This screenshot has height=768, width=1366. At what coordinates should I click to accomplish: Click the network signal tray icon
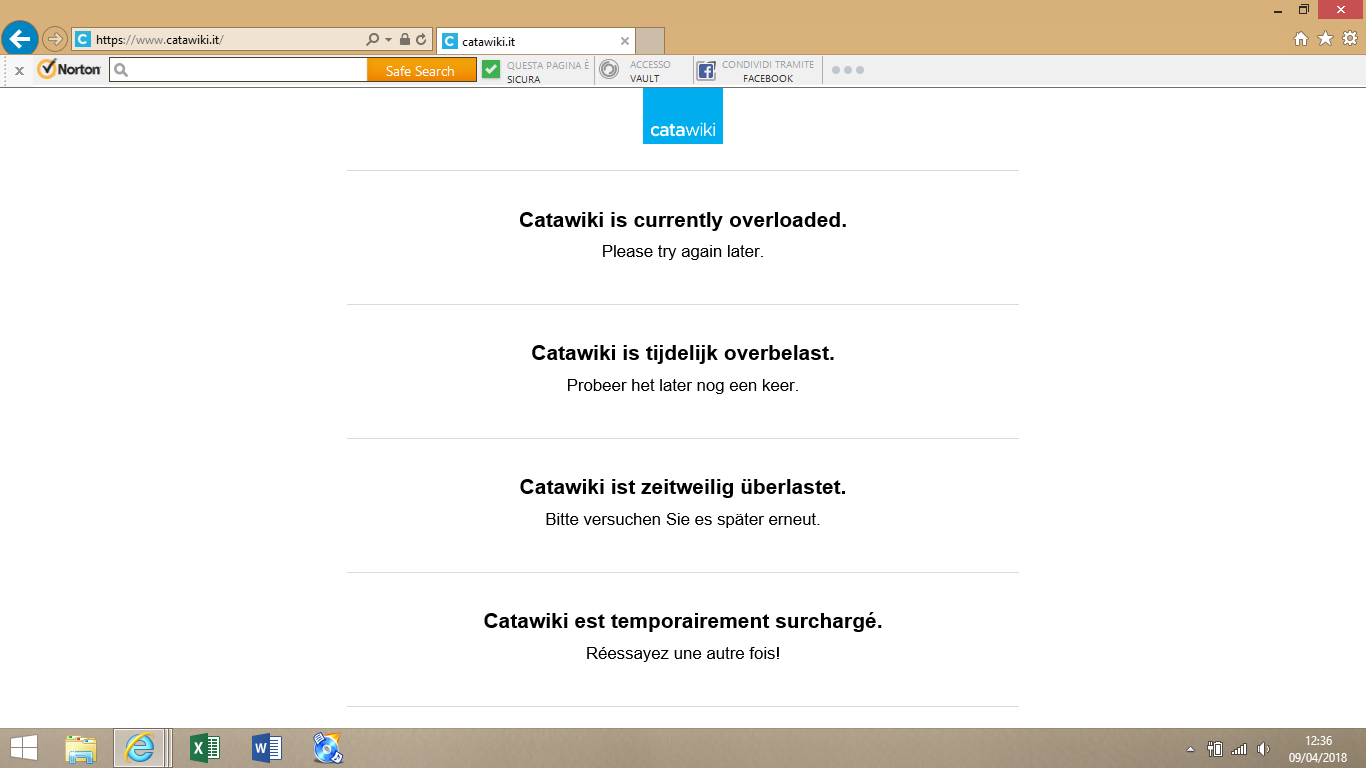(1239, 748)
